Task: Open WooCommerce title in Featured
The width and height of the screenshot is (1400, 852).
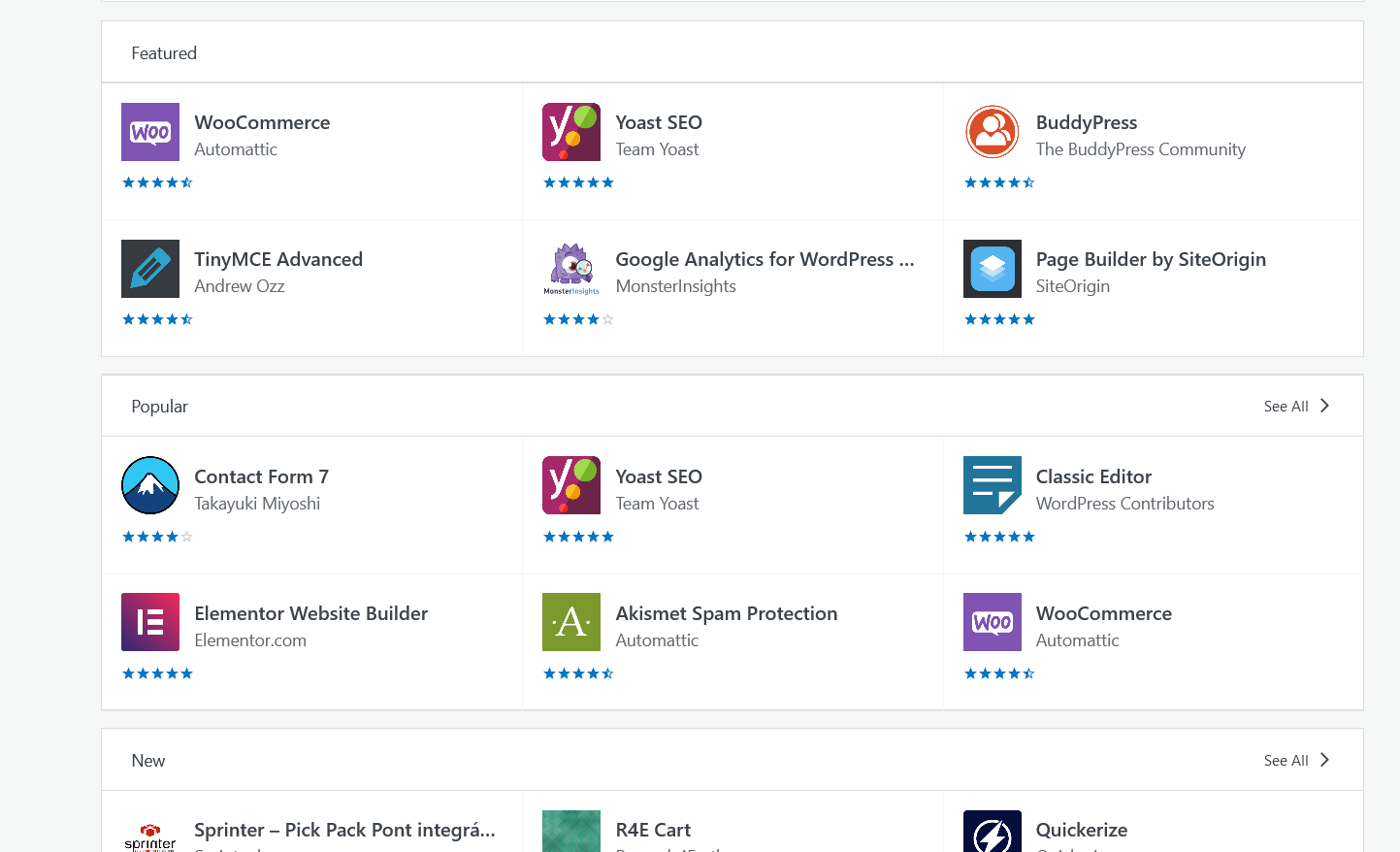Action: click(x=262, y=122)
